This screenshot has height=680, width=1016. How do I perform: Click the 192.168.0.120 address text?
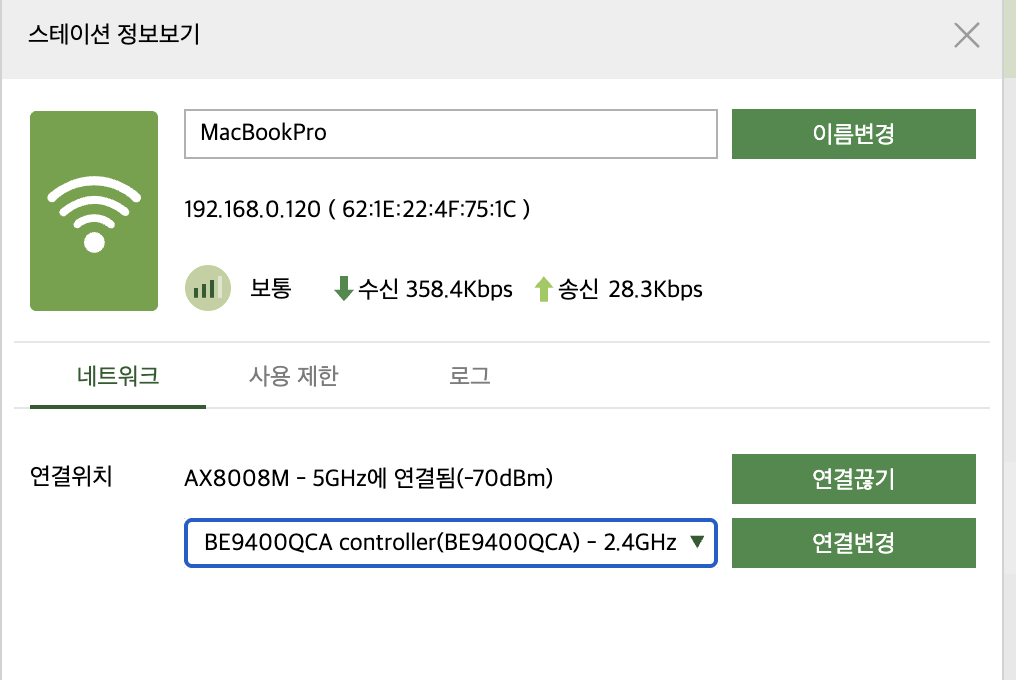point(252,209)
